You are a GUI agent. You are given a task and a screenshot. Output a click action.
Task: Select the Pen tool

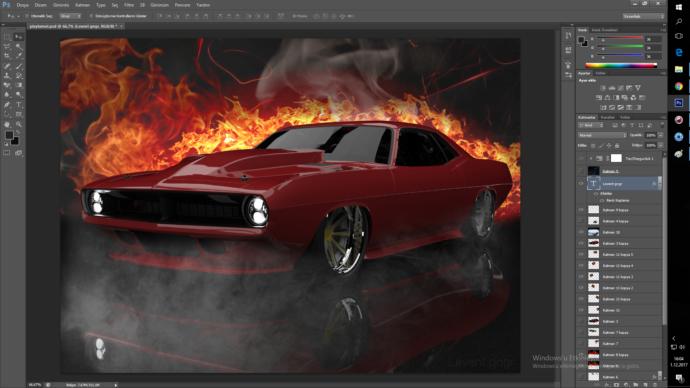pyautogui.click(x=7, y=105)
